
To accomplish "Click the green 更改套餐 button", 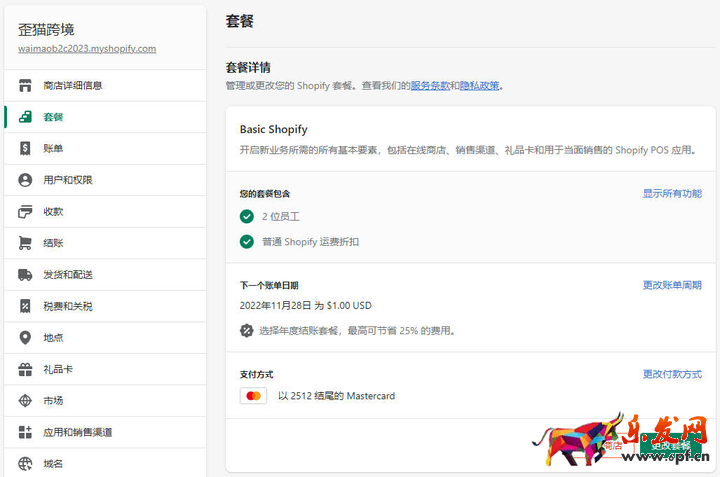I will pos(670,445).
